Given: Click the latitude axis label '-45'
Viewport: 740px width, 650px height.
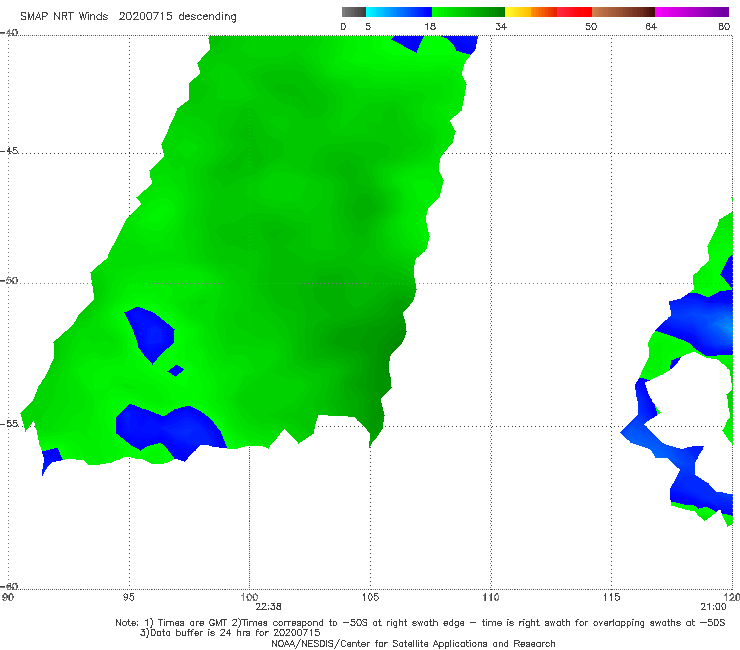Looking at the screenshot, I should (x=9, y=151).
